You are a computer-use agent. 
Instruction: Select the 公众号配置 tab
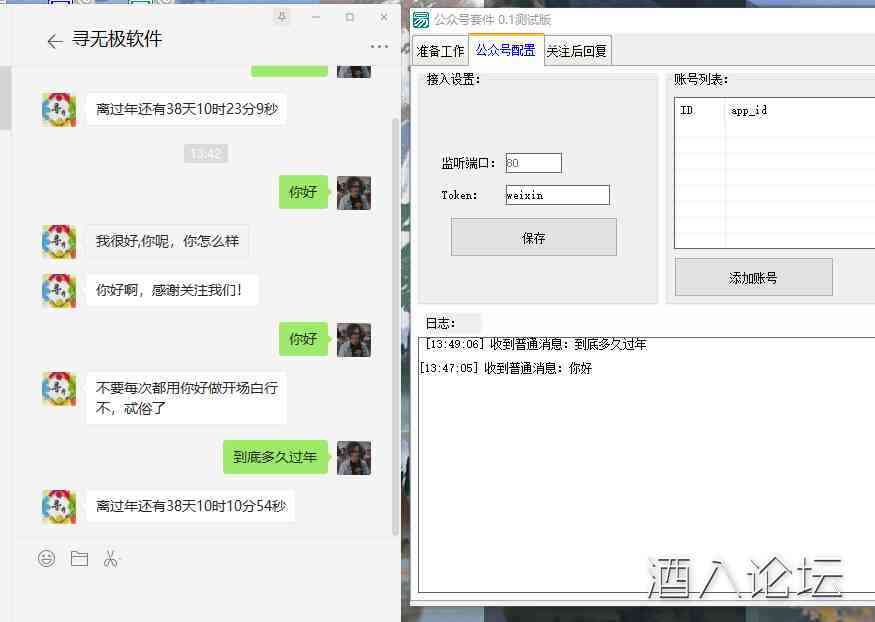tap(506, 49)
